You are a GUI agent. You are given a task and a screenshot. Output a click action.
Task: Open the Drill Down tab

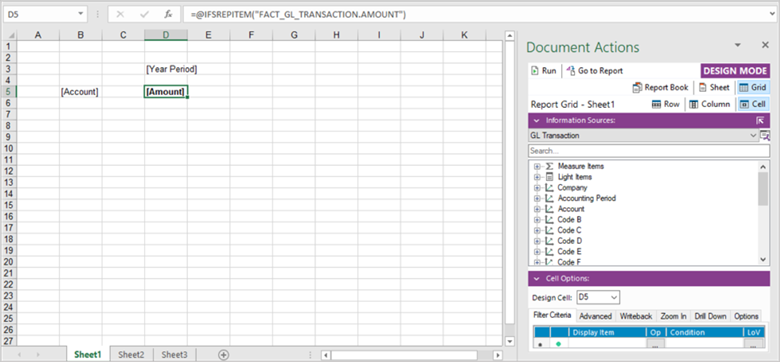(x=710, y=316)
